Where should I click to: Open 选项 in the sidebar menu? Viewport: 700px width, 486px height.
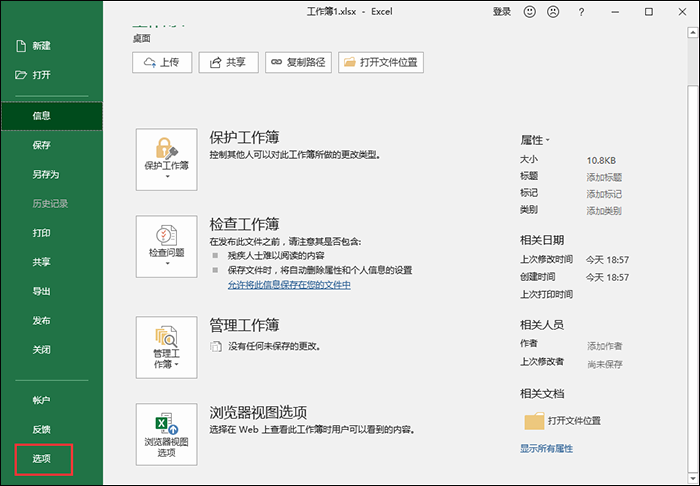point(43,459)
